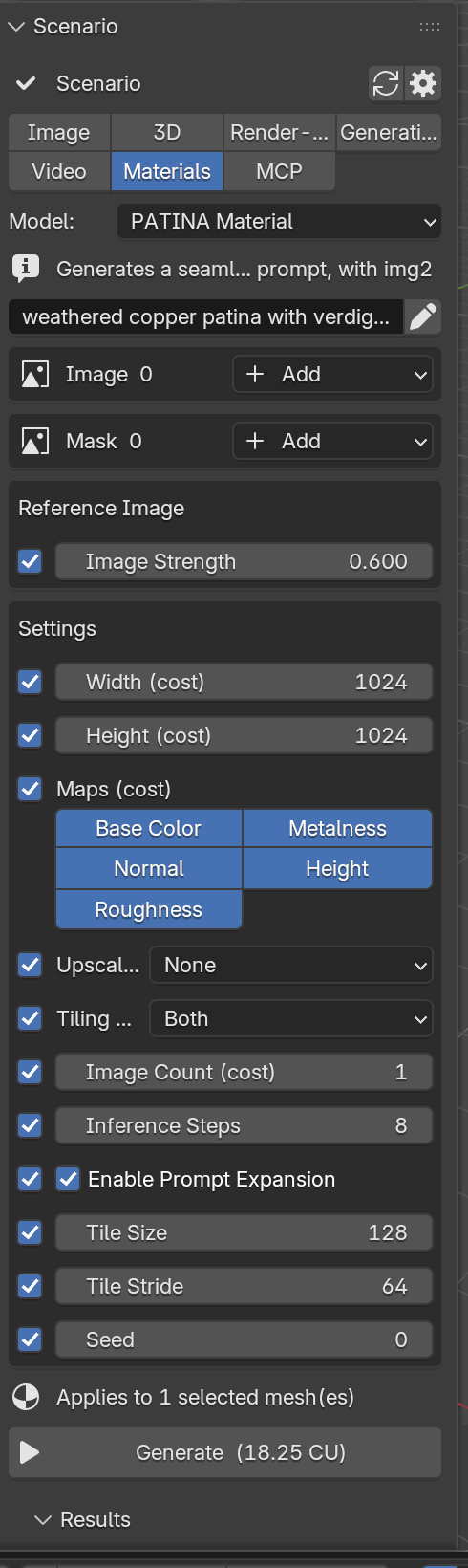
Task: Toggle the Seed checkbox
Action: pyautogui.click(x=30, y=1339)
